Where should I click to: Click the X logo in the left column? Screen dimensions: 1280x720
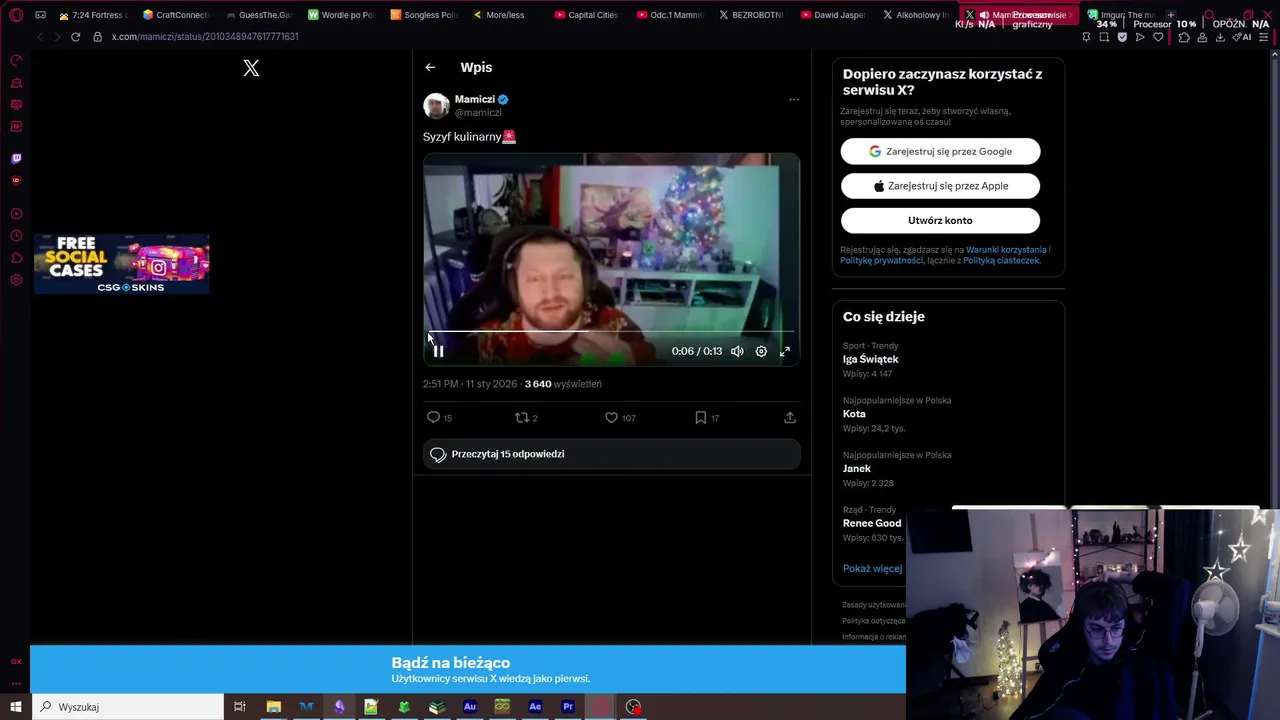click(x=251, y=68)
